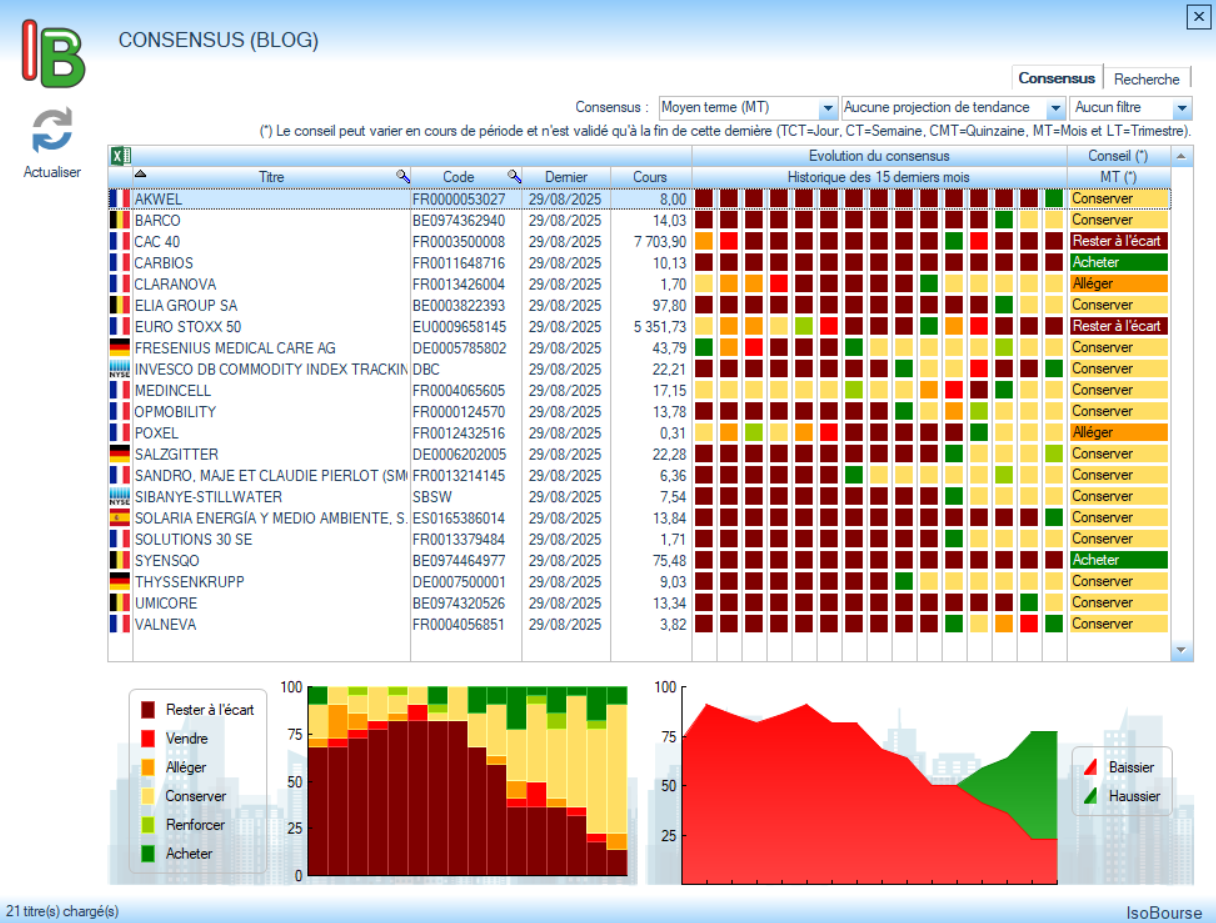The width and height of the screenshot is (1216, 923).
Task: Select the OPMOBILITY row title
Action: (x=175, y=412)
